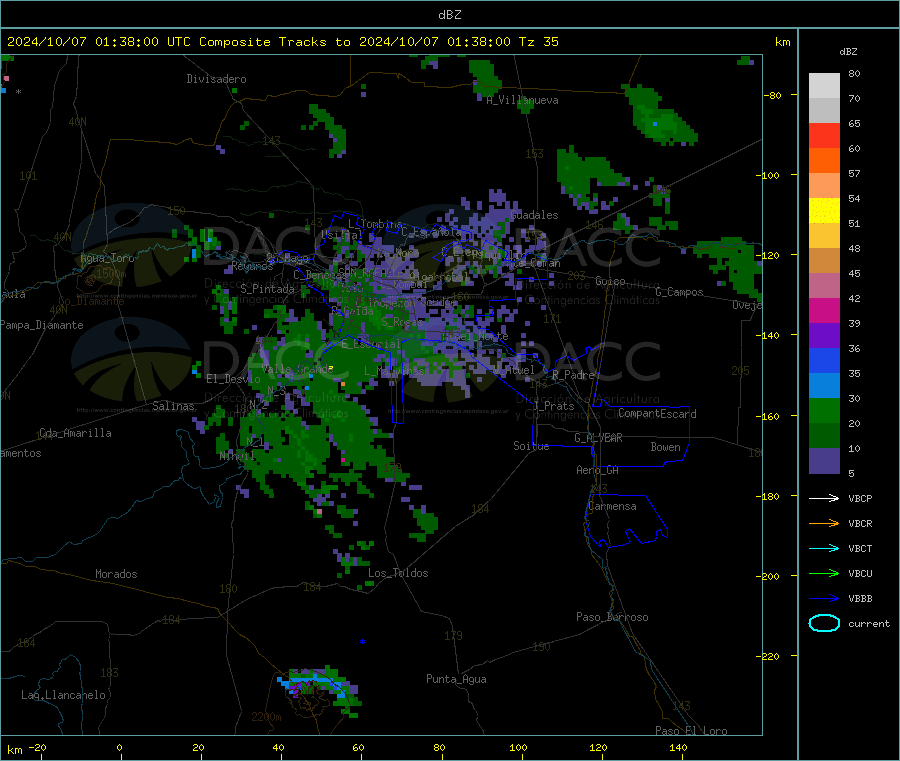Image resolution: width=900 pixels, height=761 pixels.
Task: Click the Paso_Barroso place label
Action: click(612, 617)
